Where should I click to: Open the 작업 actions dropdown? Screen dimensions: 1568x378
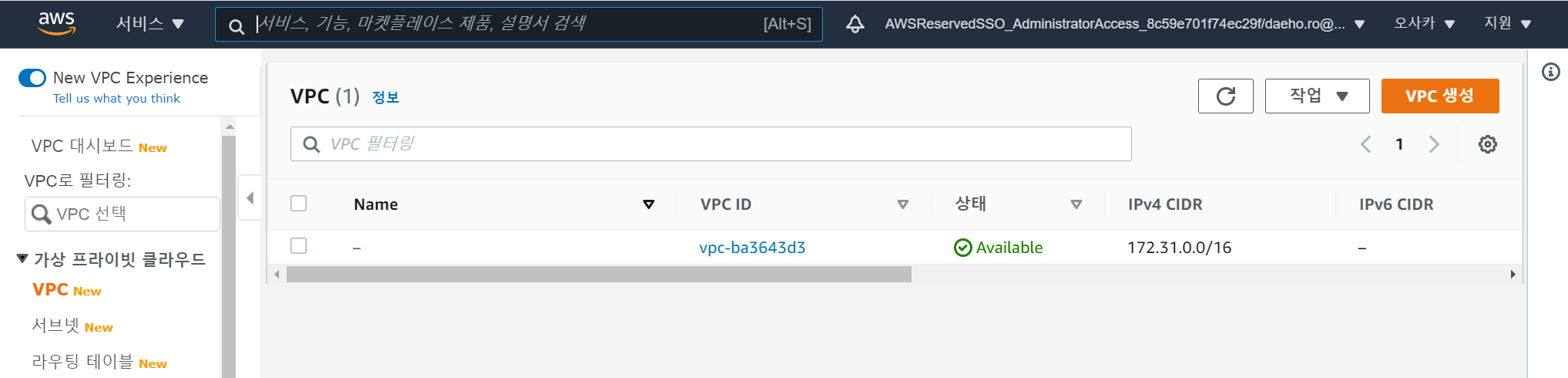point(1317,96)
